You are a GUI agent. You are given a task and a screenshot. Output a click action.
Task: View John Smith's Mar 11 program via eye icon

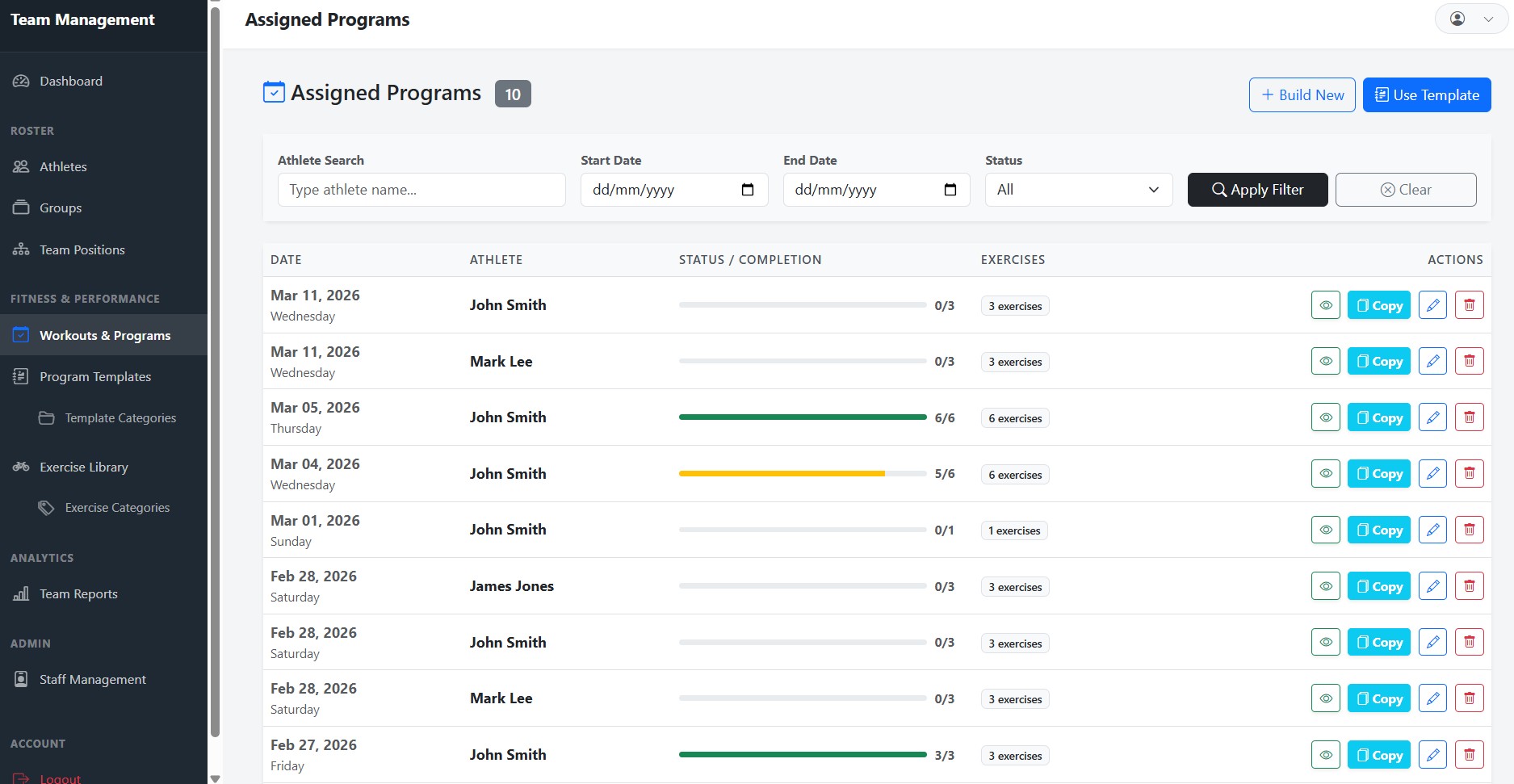click(1326, 305)
